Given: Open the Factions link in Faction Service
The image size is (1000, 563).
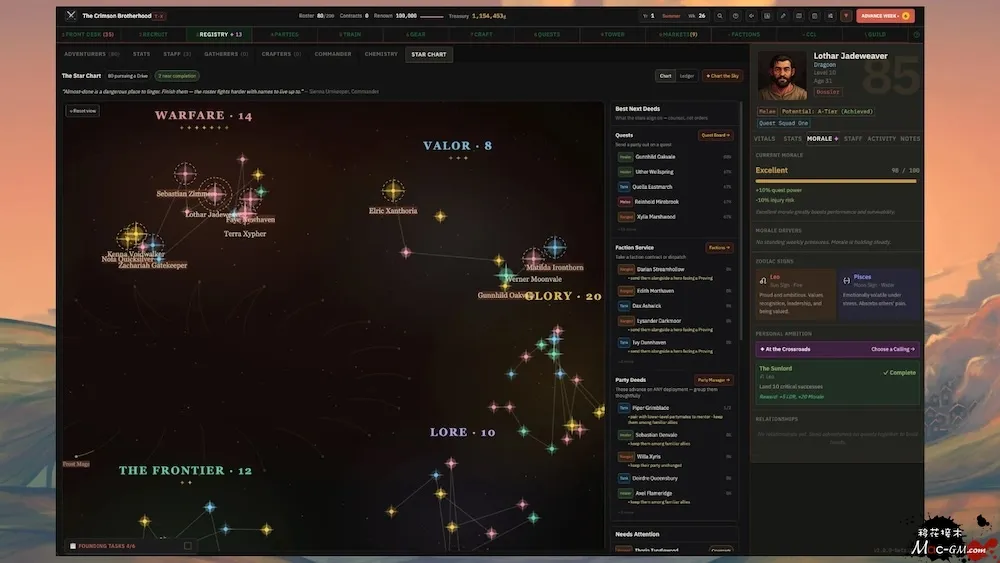Looking at the screenshot, I should pos(719,247).
